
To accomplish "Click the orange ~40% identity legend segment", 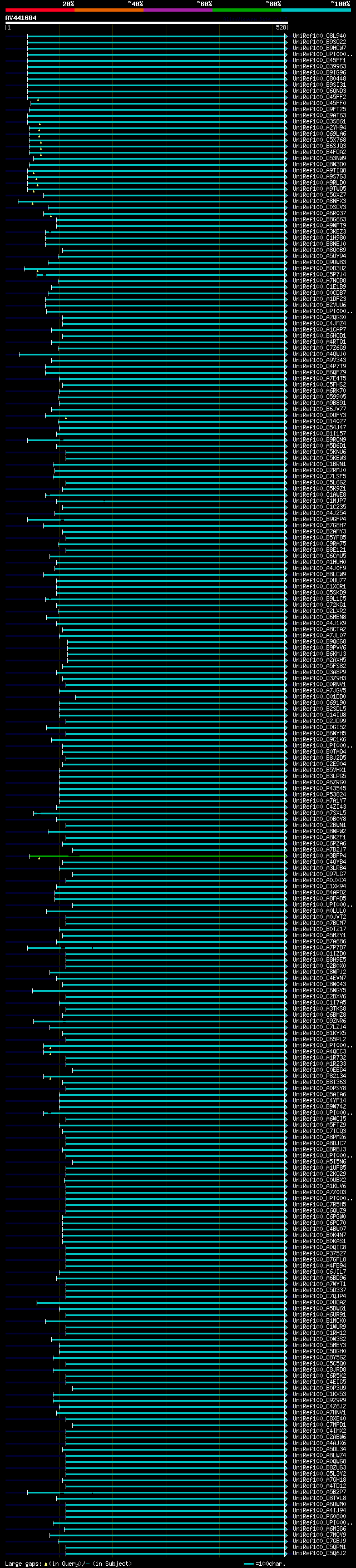I will point(109,11).
